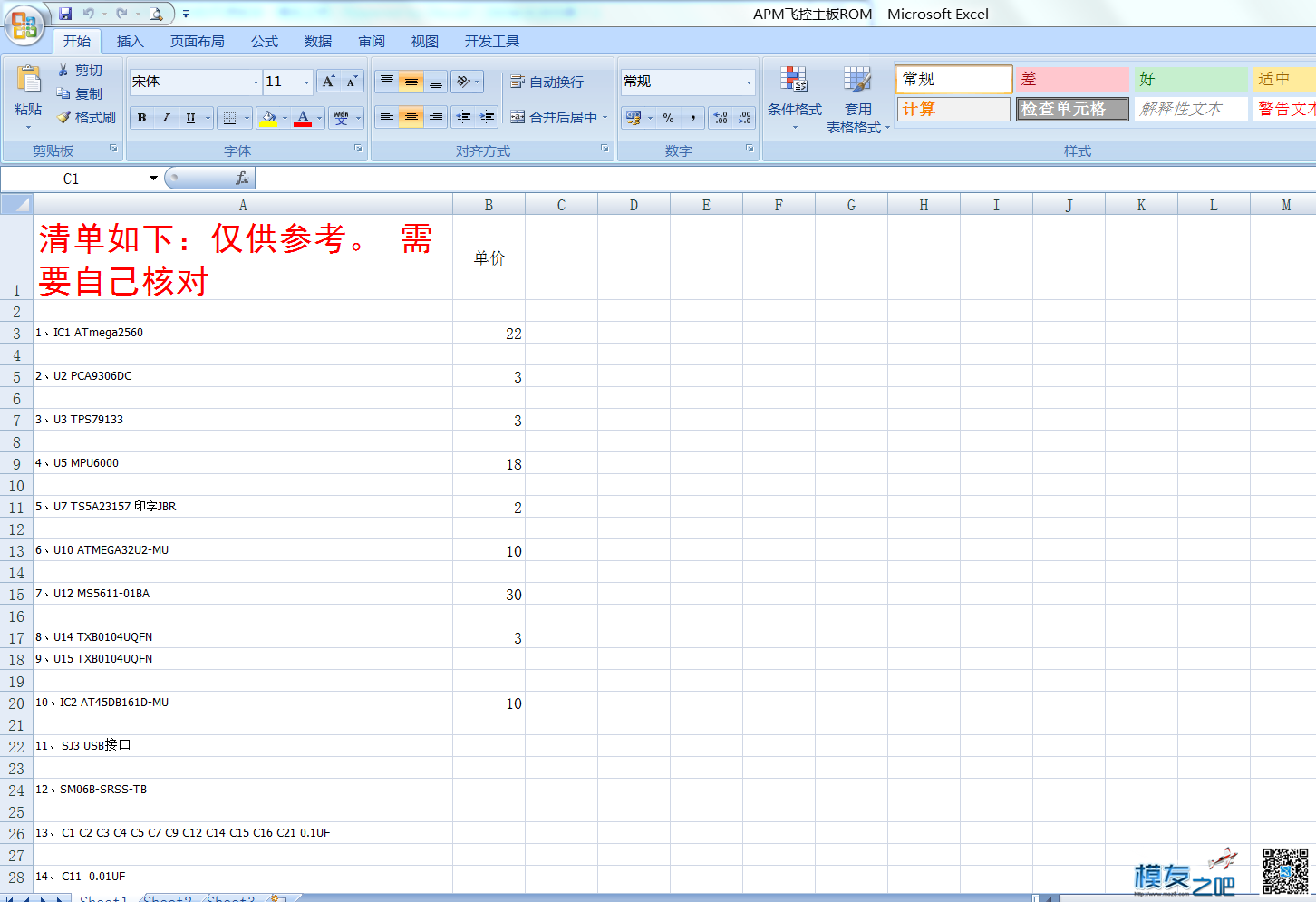The width and height of the screenshot is (1316, 902).
Task: Open the 合并后居中 dropdown arrow
Action: (x=605, y=118)
